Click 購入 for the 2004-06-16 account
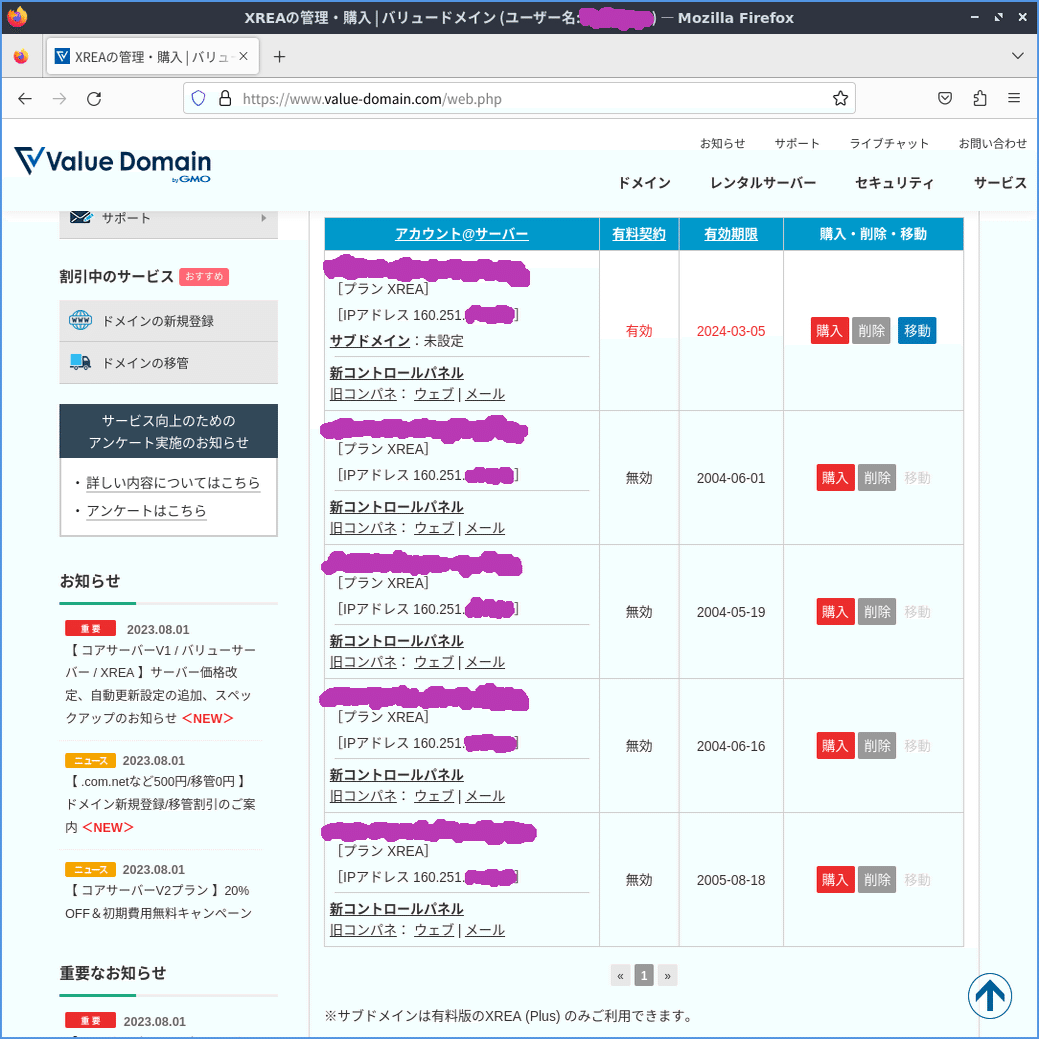Image resolution: width=1039 pixels, height=1039 pixels. (x=835, y=745)
